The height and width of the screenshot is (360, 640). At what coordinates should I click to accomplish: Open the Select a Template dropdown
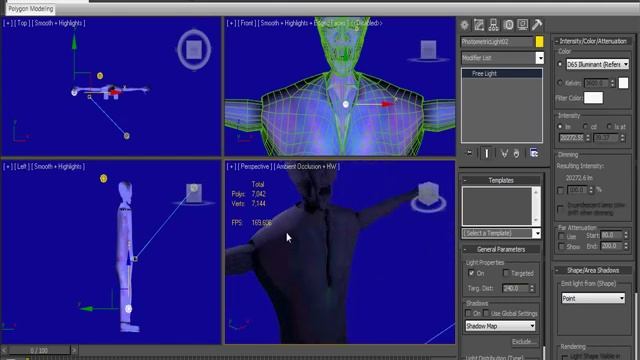[x=502, y=233]
